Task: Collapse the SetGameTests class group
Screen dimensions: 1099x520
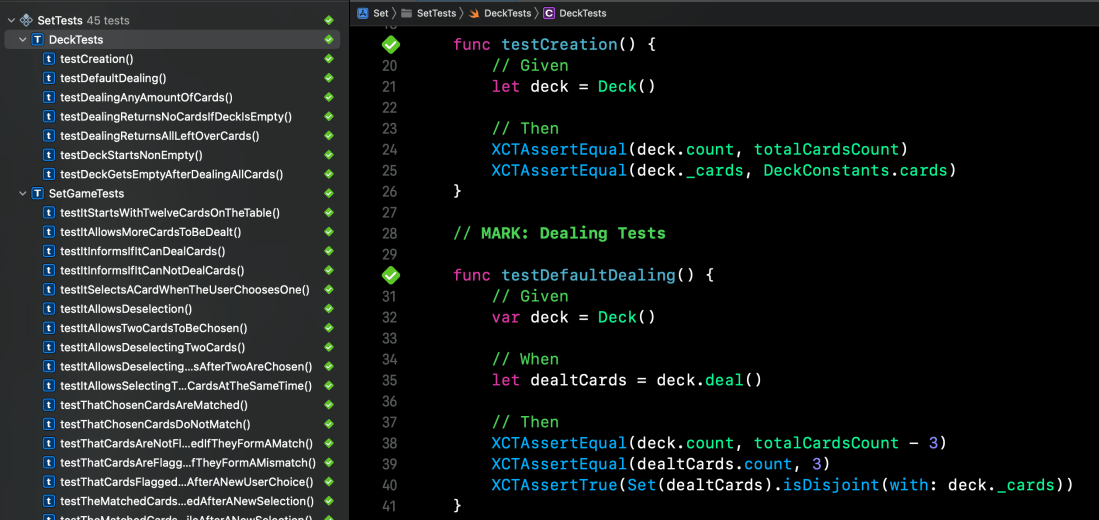Action: pos(22,193)
